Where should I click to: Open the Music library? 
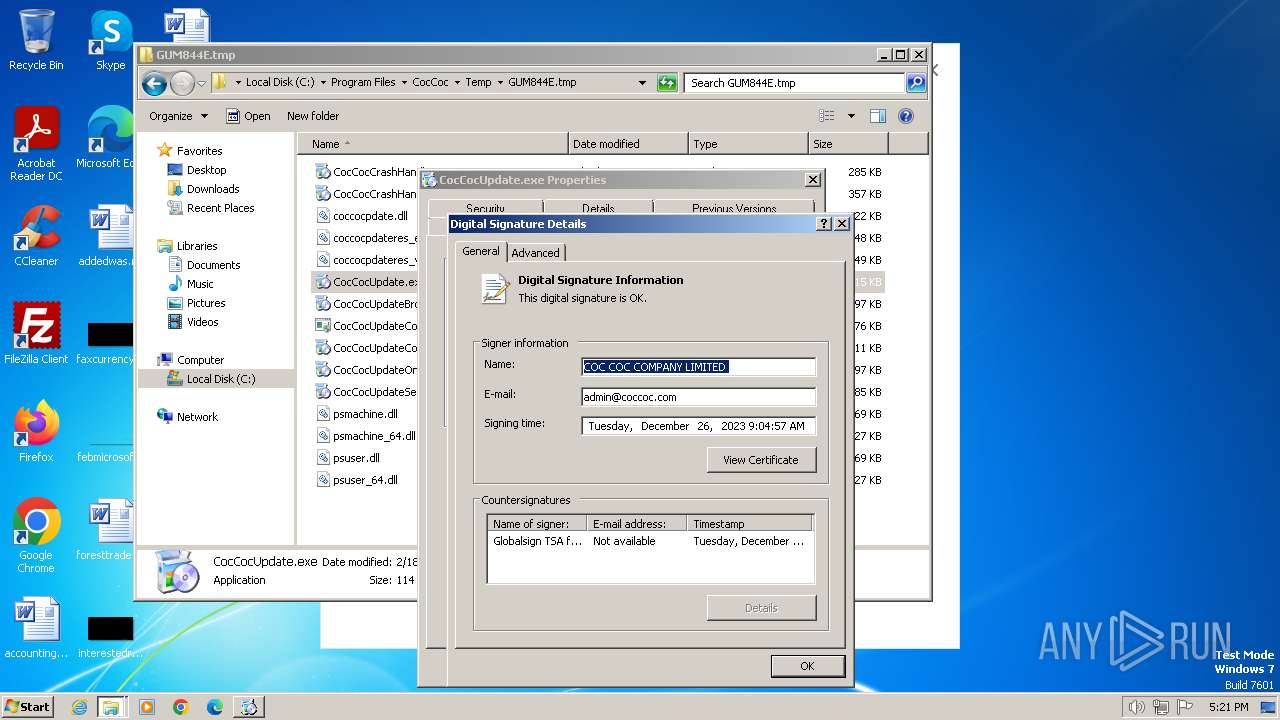click(200, 284)
